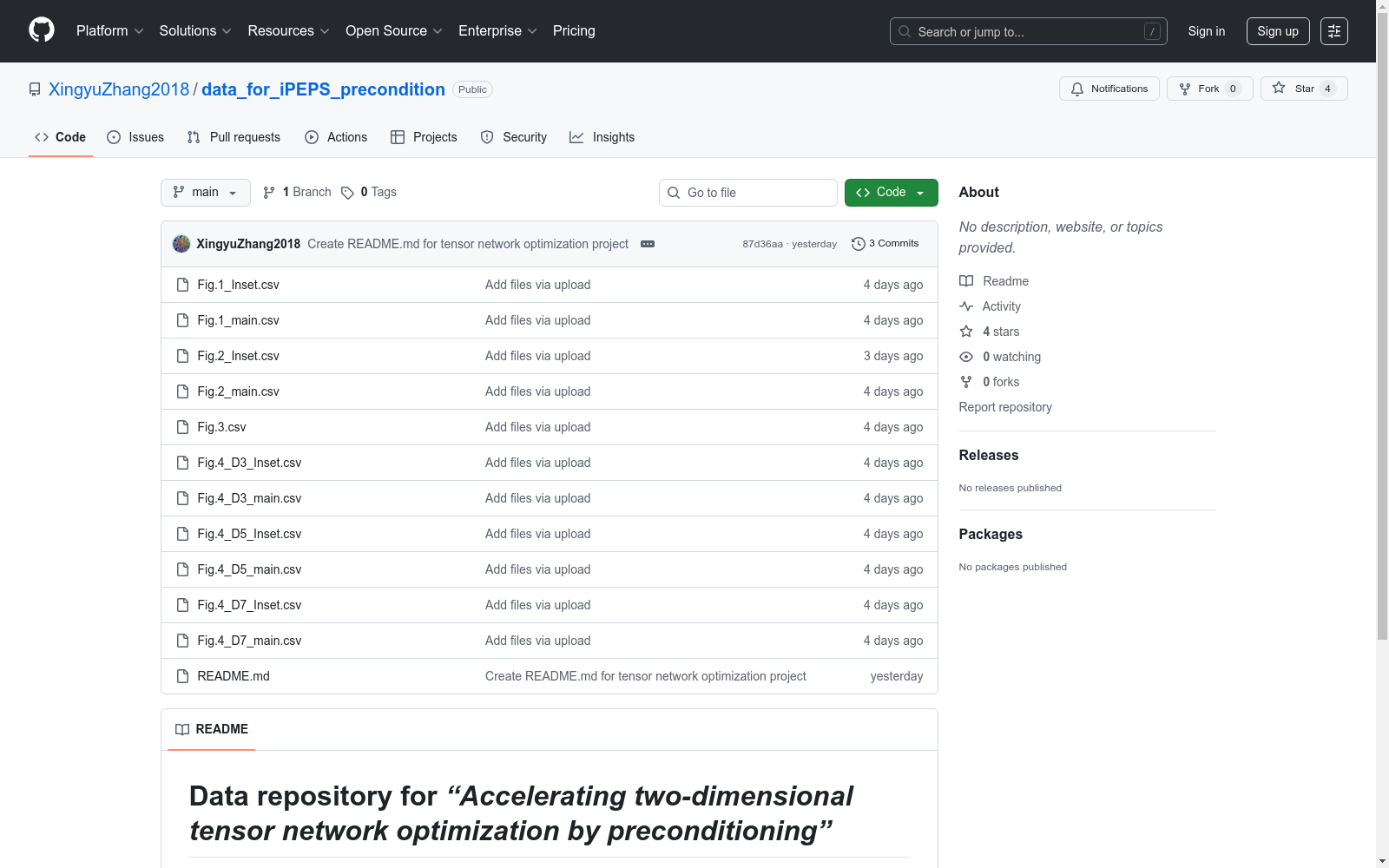The height and width of the screenshot is (868, 1389).
Task: View the 3 Commits history
Action: [x=885, y=244]
